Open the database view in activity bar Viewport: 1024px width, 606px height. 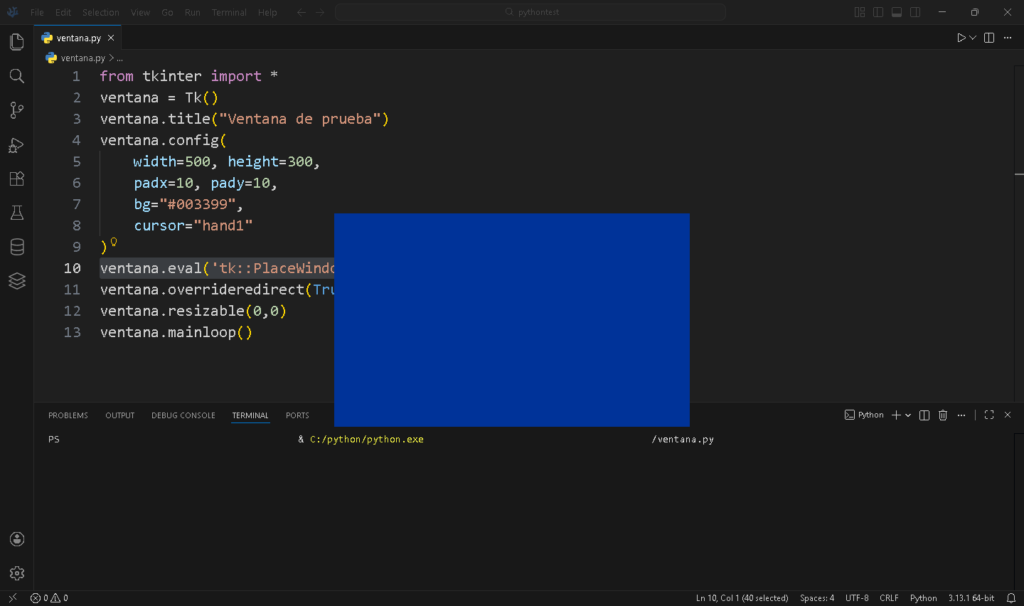17,247
